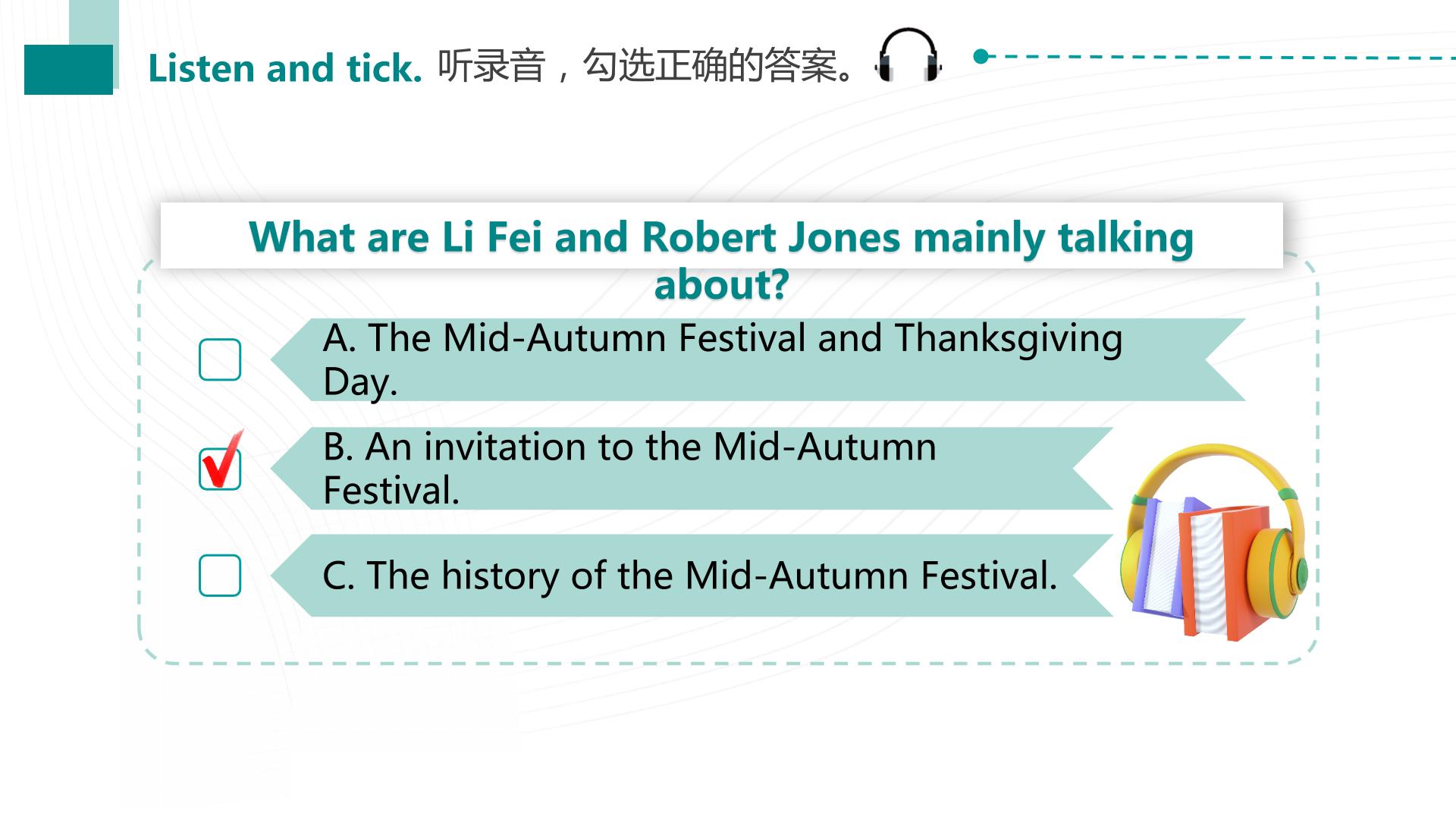1456x819 pixels.
Task: Tick the checkbox for option A
Action: coord(220,359)
